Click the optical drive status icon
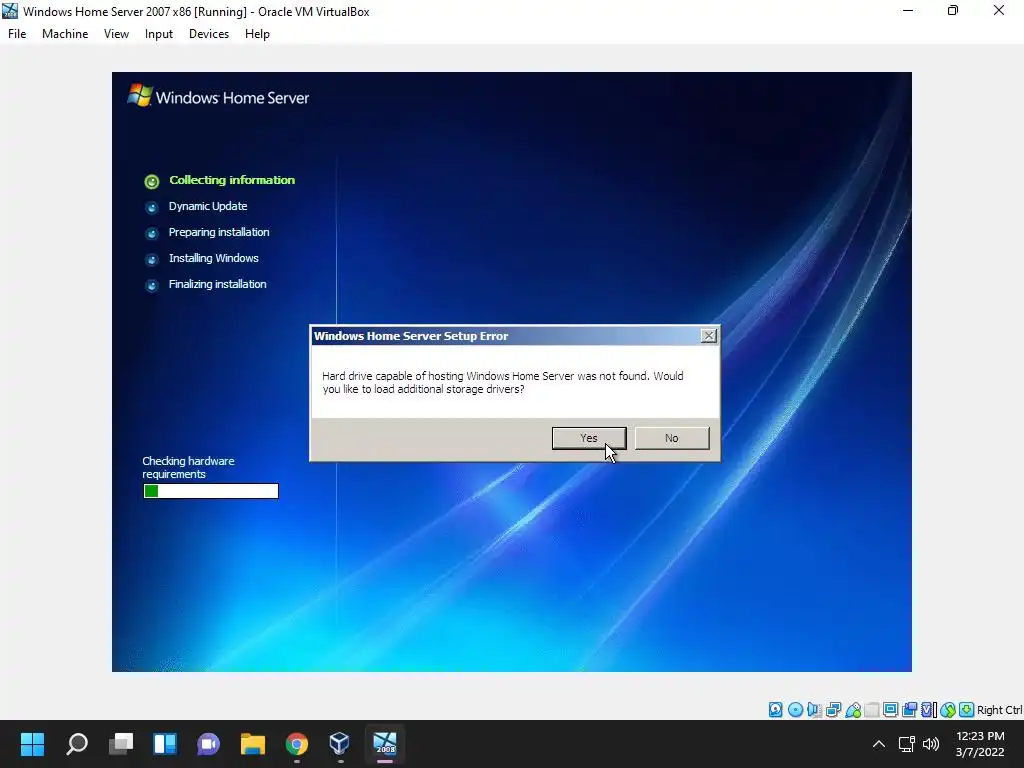 [x=795, y=710]
